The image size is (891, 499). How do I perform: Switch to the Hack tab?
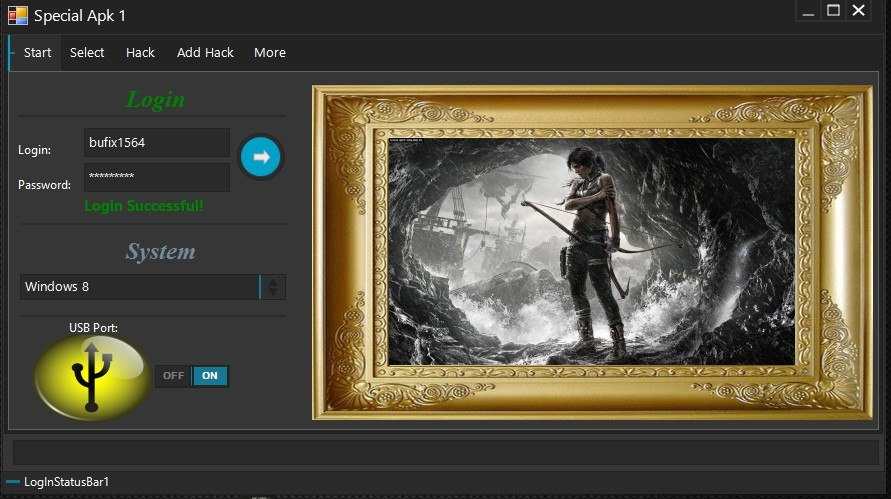click(140, 53)
